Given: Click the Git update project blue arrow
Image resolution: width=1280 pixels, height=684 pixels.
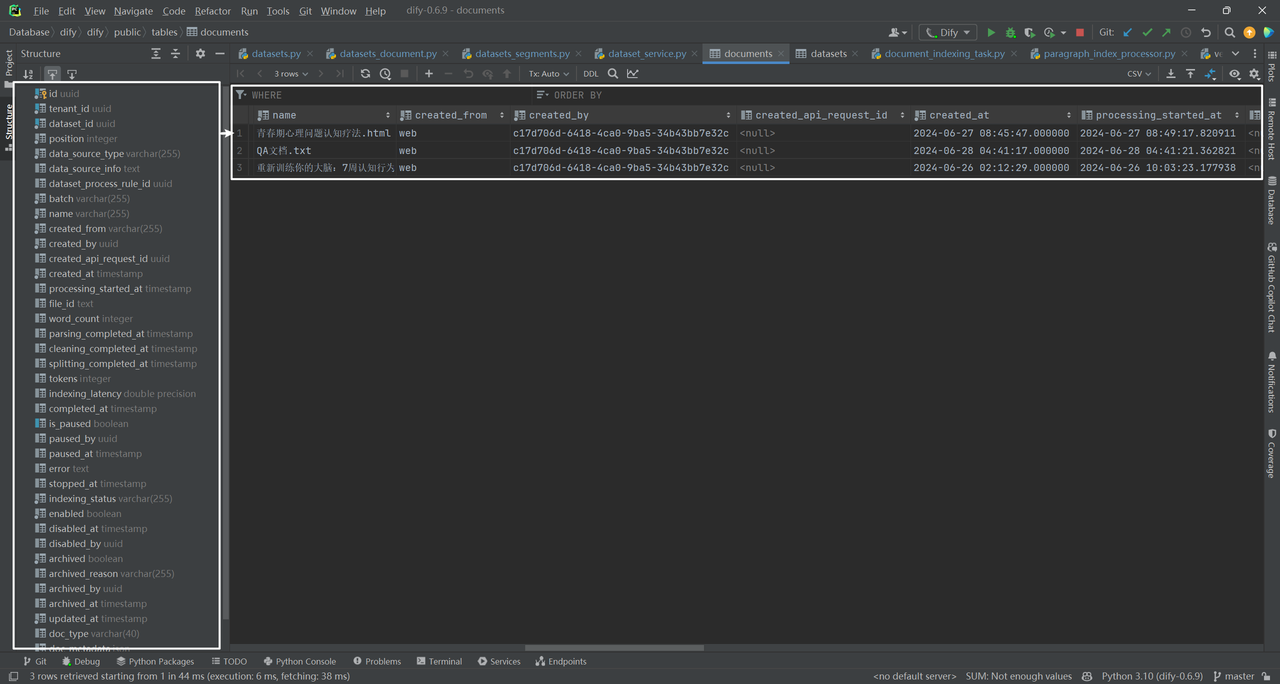Looking at the screenshot, I should [1128, 33].
